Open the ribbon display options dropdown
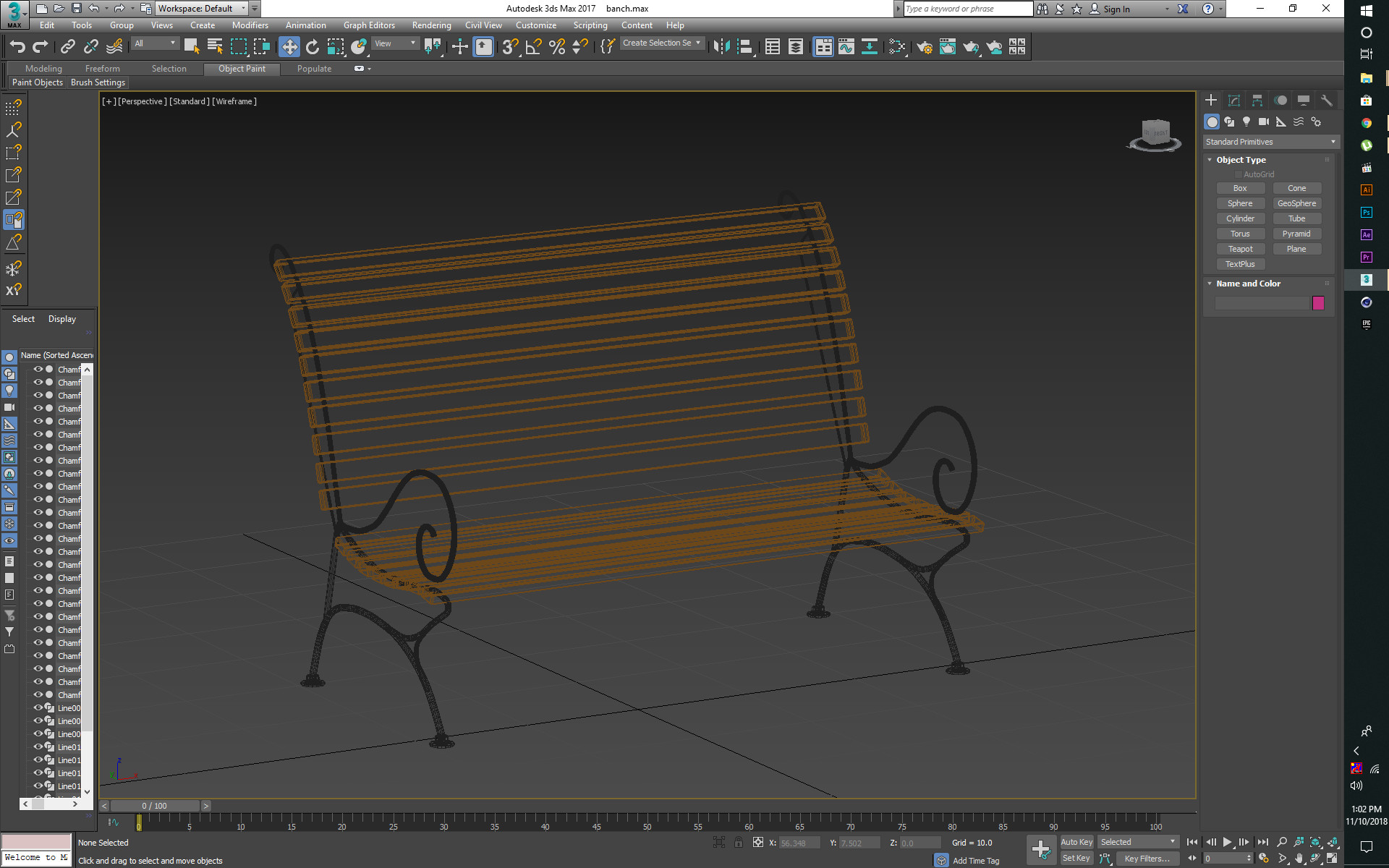The height and width of the screenshot is (868, 1389). [x=370, y=69]
